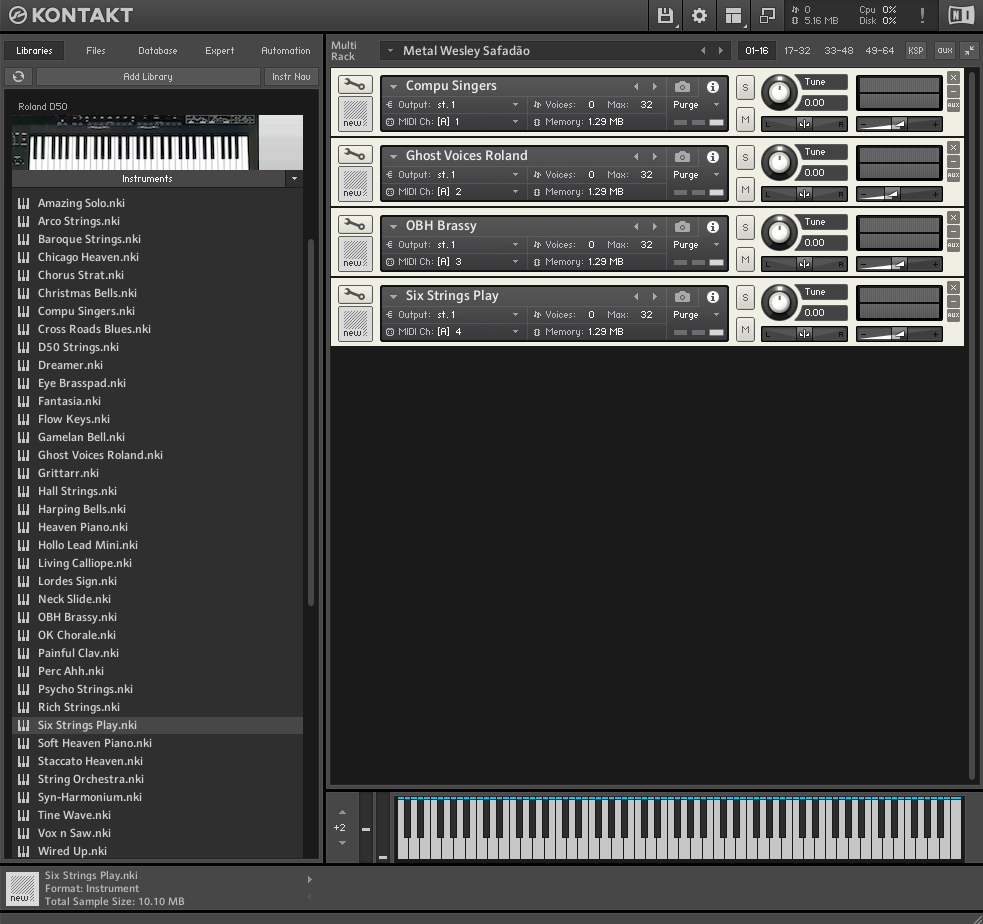
Task: Click the Tune knob of Compu Singers
Action: click(x=779, y=93)
